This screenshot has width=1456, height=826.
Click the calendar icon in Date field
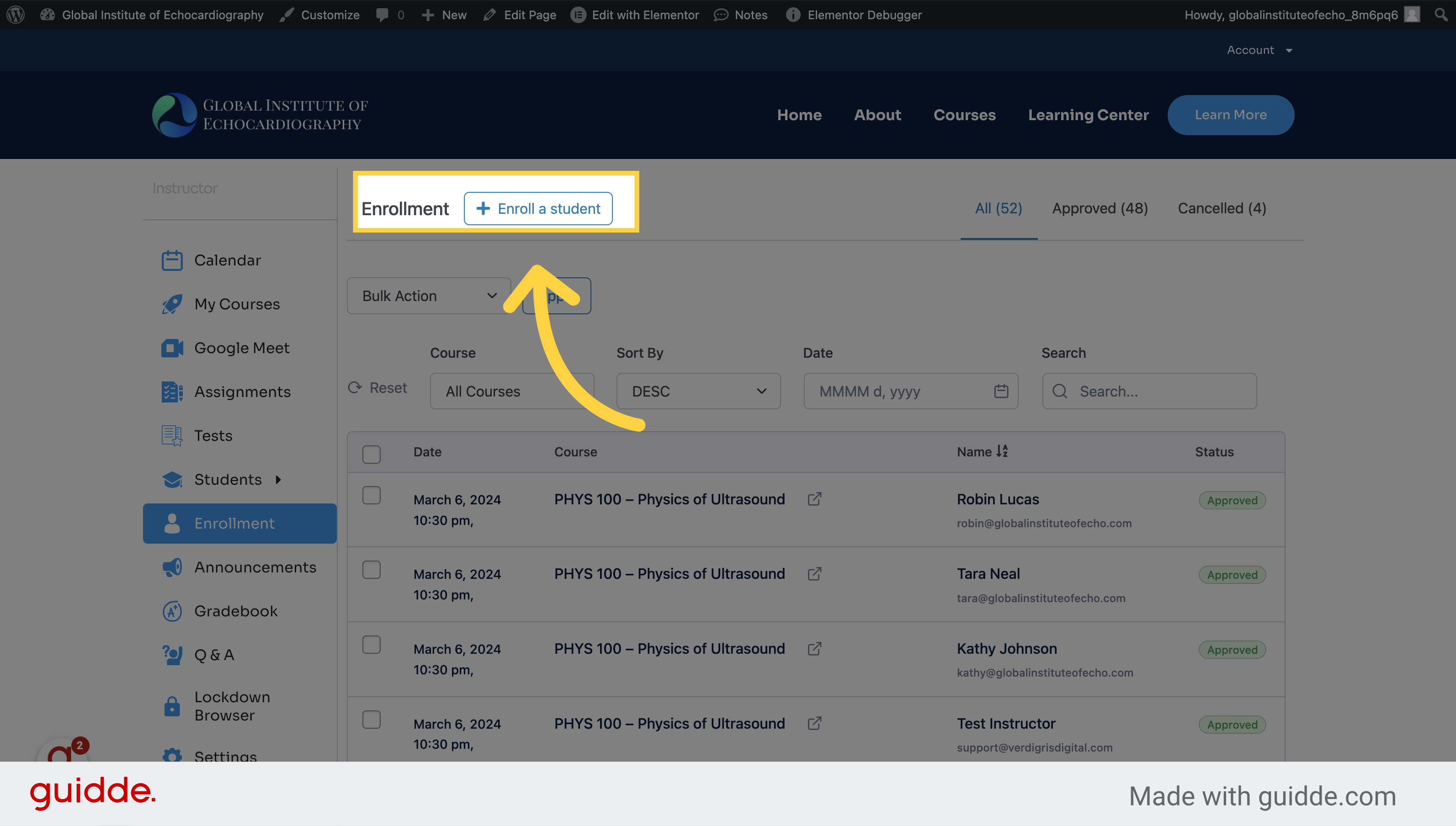[1001, 391]
